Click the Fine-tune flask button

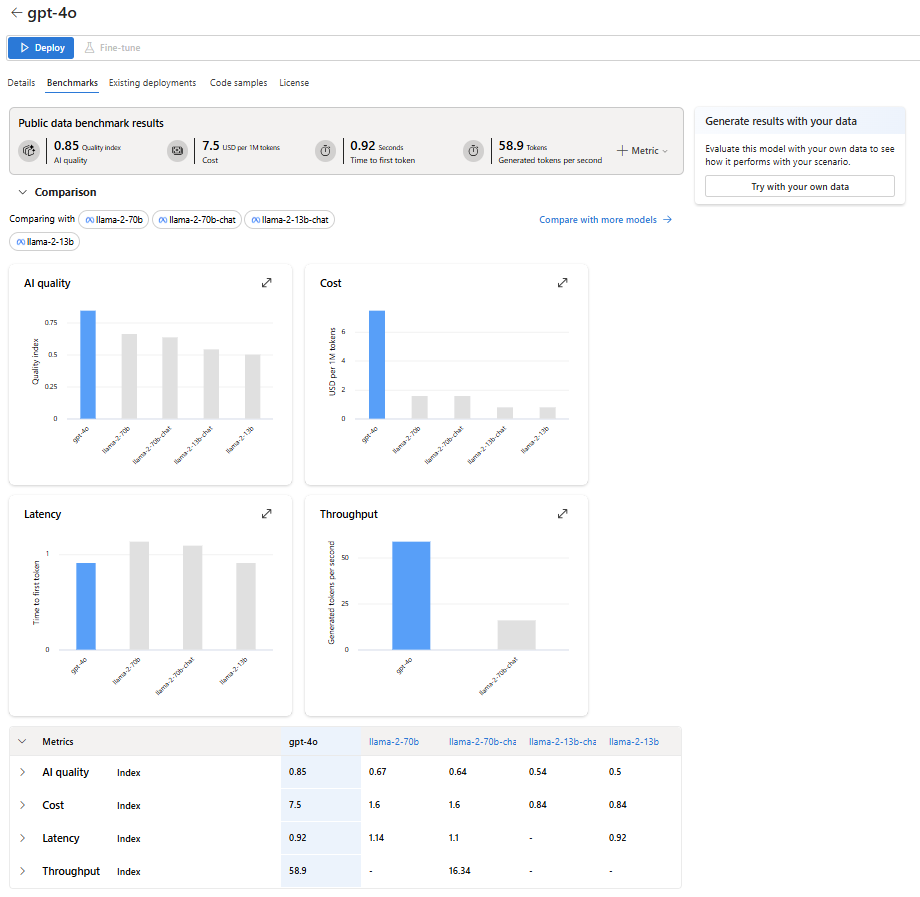pyautogui.click(x=112, y=48)
